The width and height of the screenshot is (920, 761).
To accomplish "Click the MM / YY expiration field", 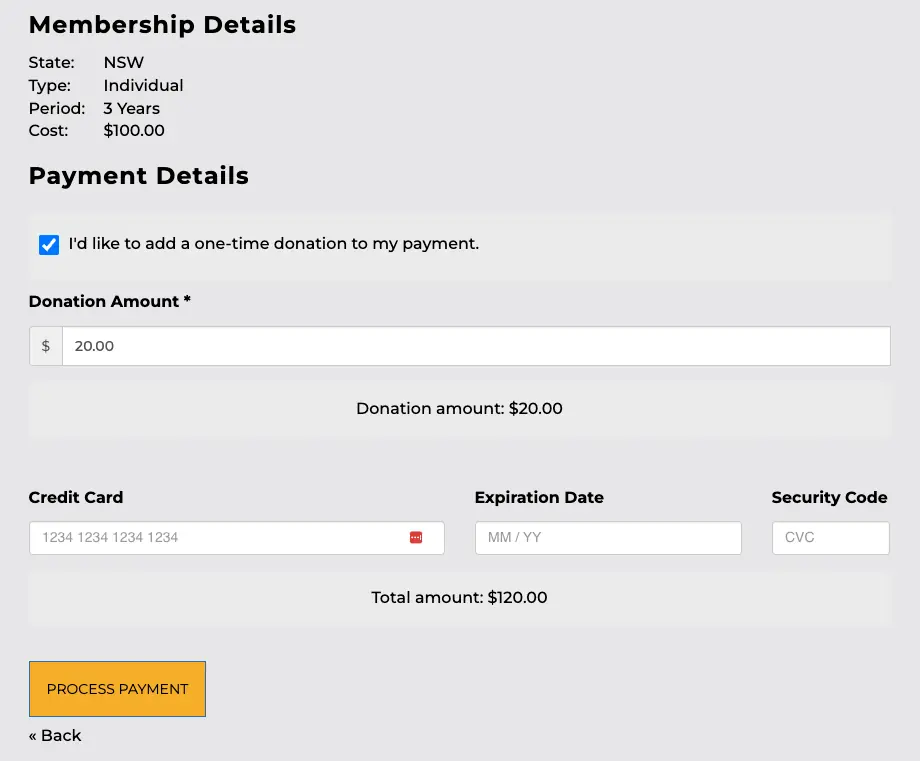I will 607,538.
